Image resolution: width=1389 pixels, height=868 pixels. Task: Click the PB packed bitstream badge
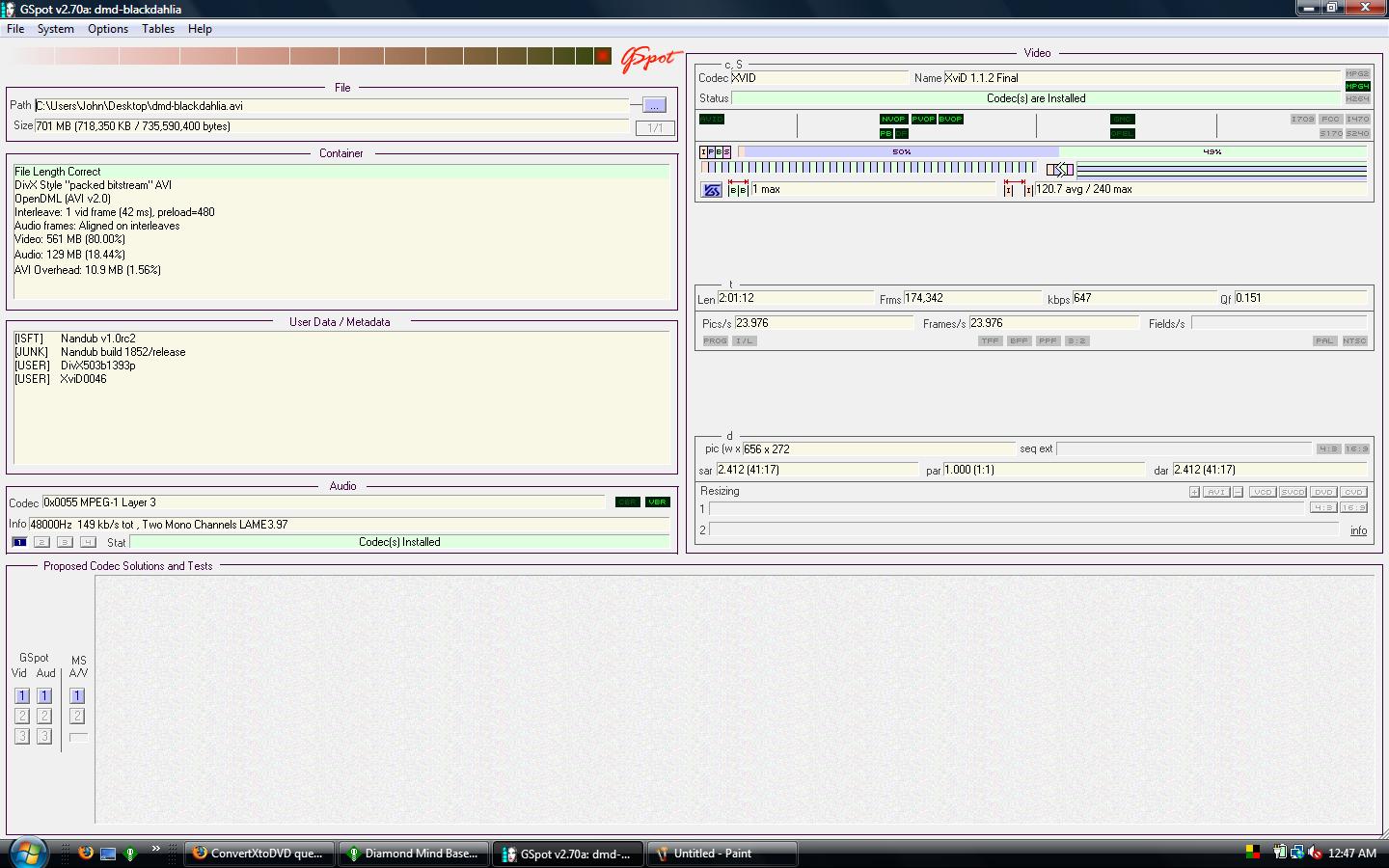[x=885, y=133]
